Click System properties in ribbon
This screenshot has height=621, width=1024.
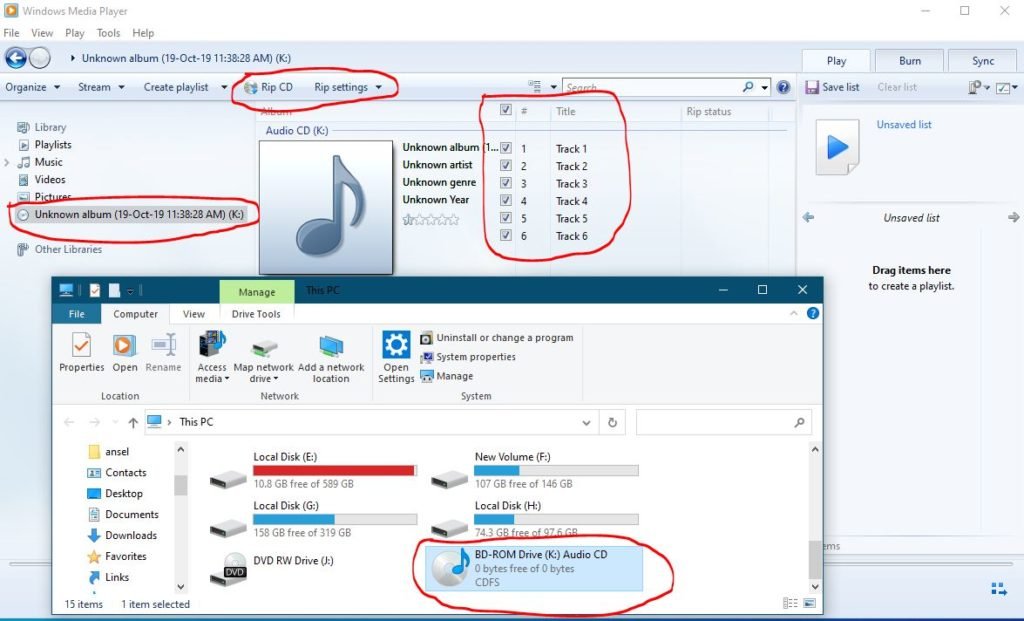tap(468, 357)
